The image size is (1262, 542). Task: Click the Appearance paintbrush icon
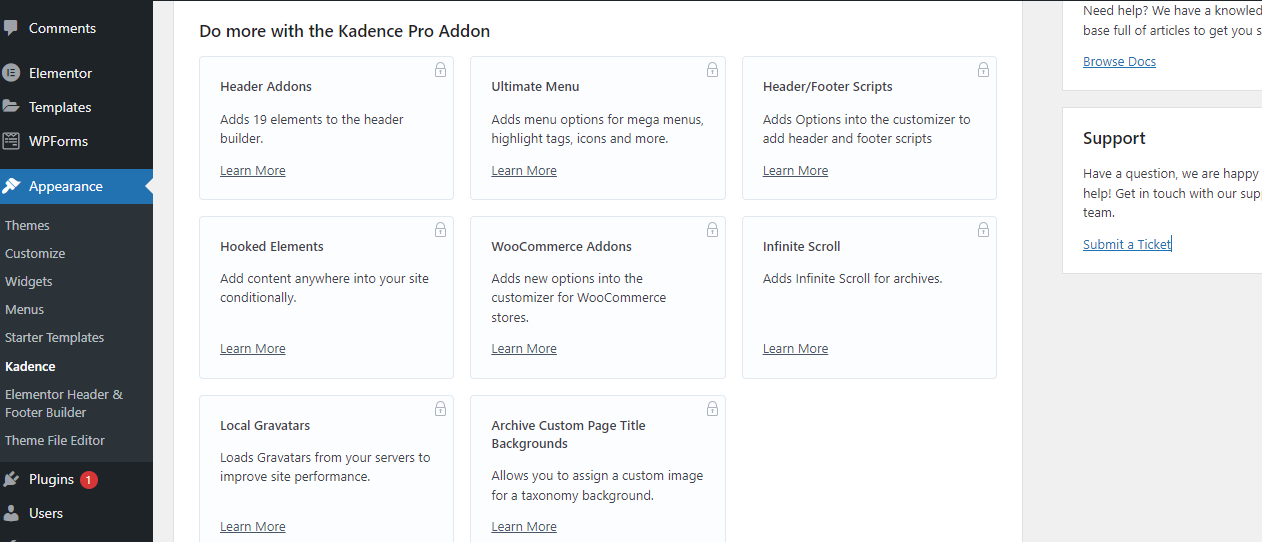click(x=11, y=186)
